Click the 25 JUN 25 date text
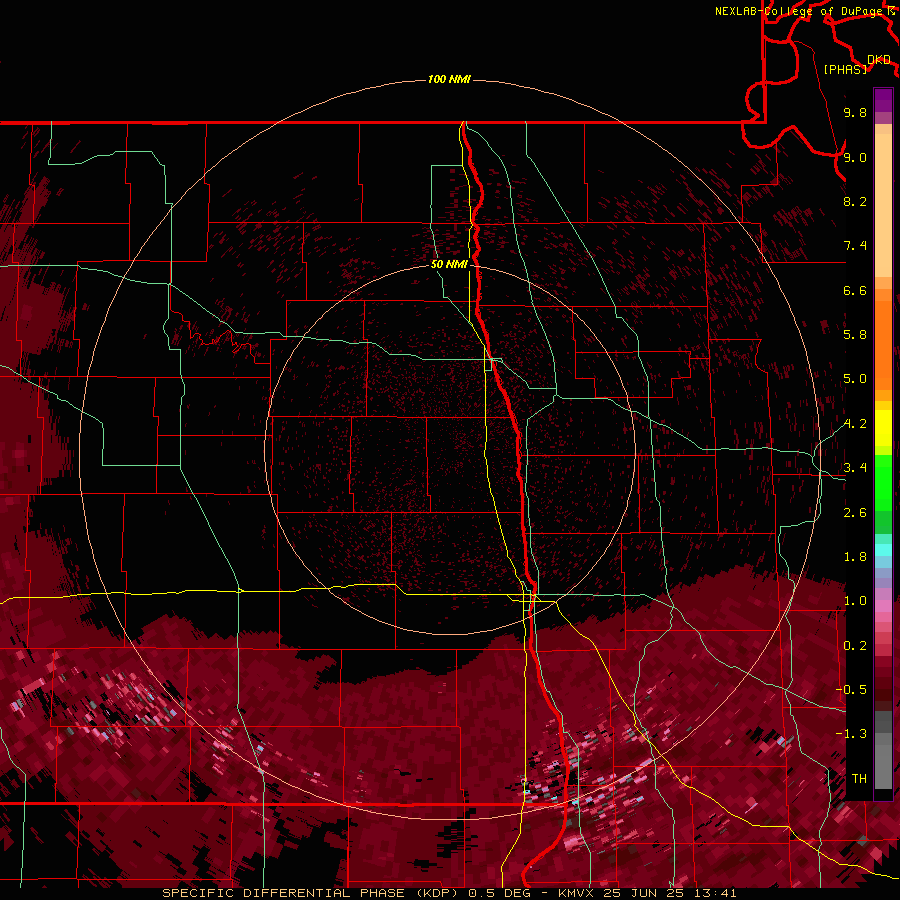The width and height of the screenshot is (900, 900). click(641, 893)
